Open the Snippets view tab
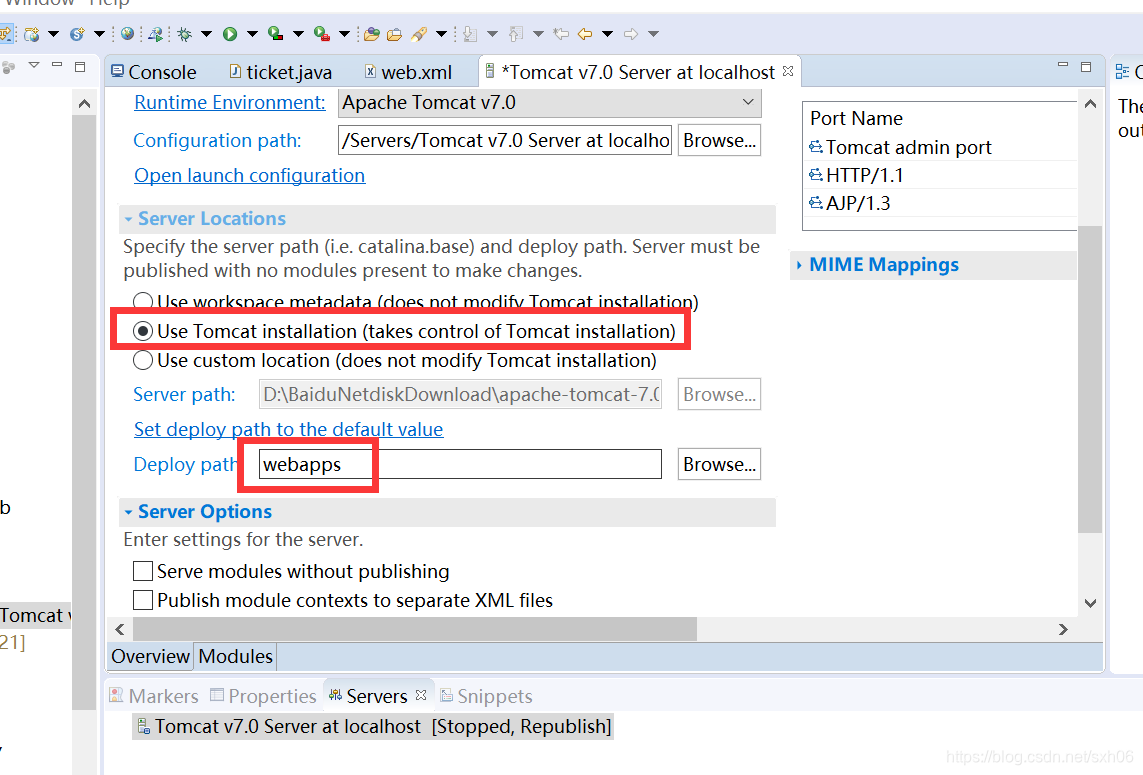This screenshot has width=1143, height=775. coord(486,696)
